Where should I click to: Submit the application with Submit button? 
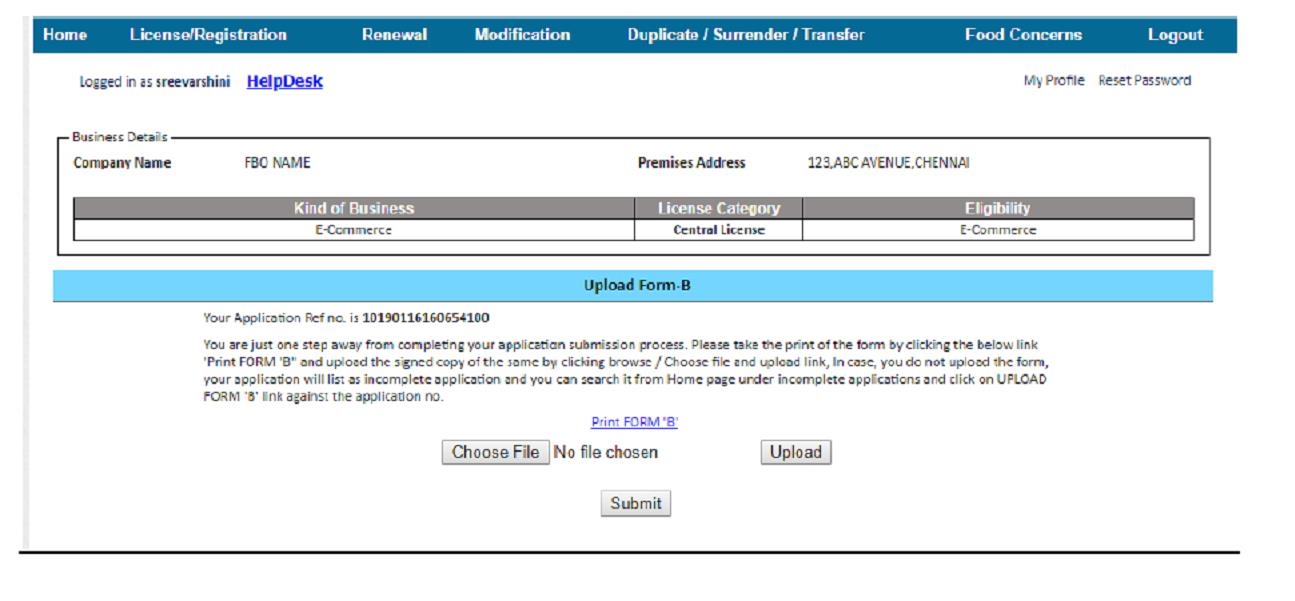(636, 504)
